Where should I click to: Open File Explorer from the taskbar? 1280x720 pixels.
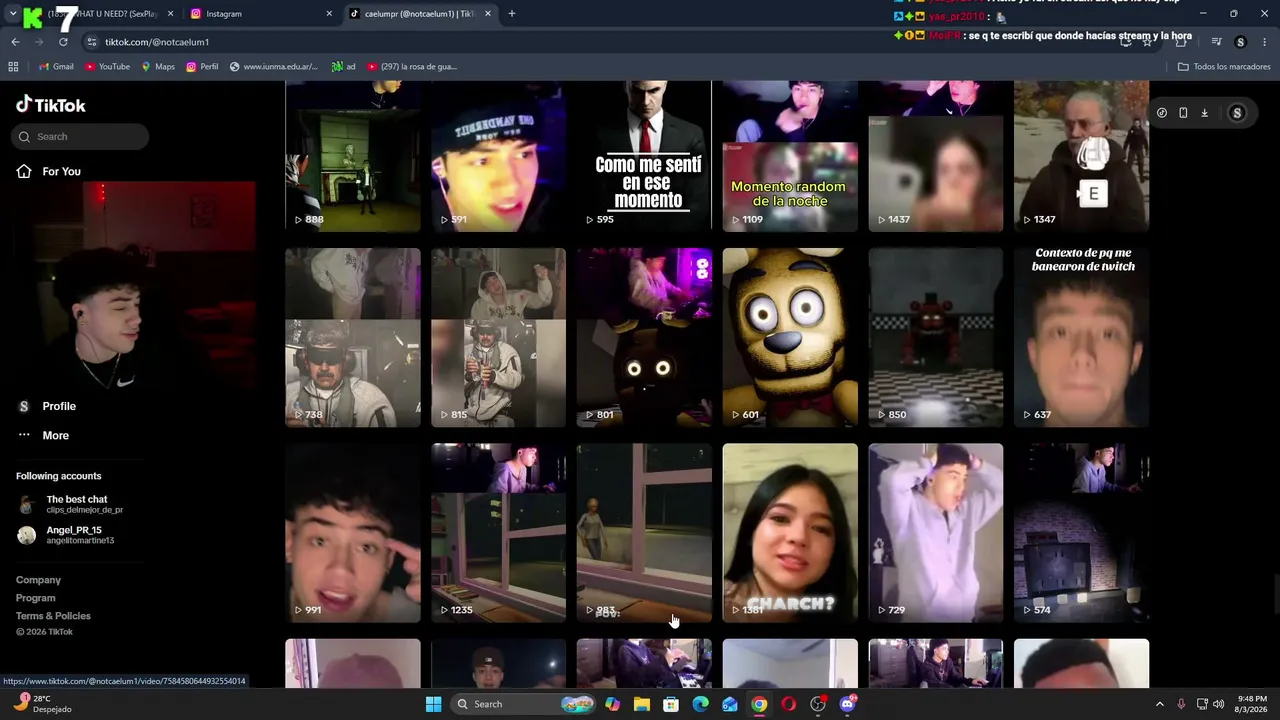click(642, 704)
